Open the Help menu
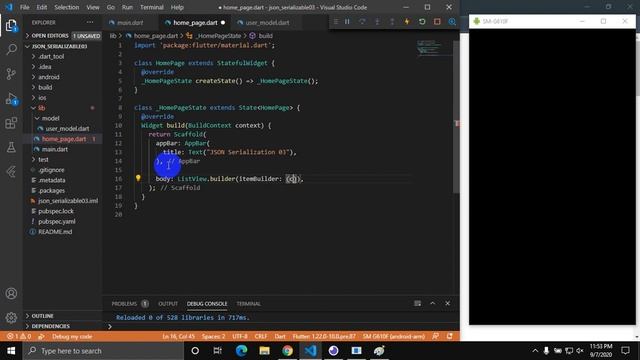 (x=177, y=7)
